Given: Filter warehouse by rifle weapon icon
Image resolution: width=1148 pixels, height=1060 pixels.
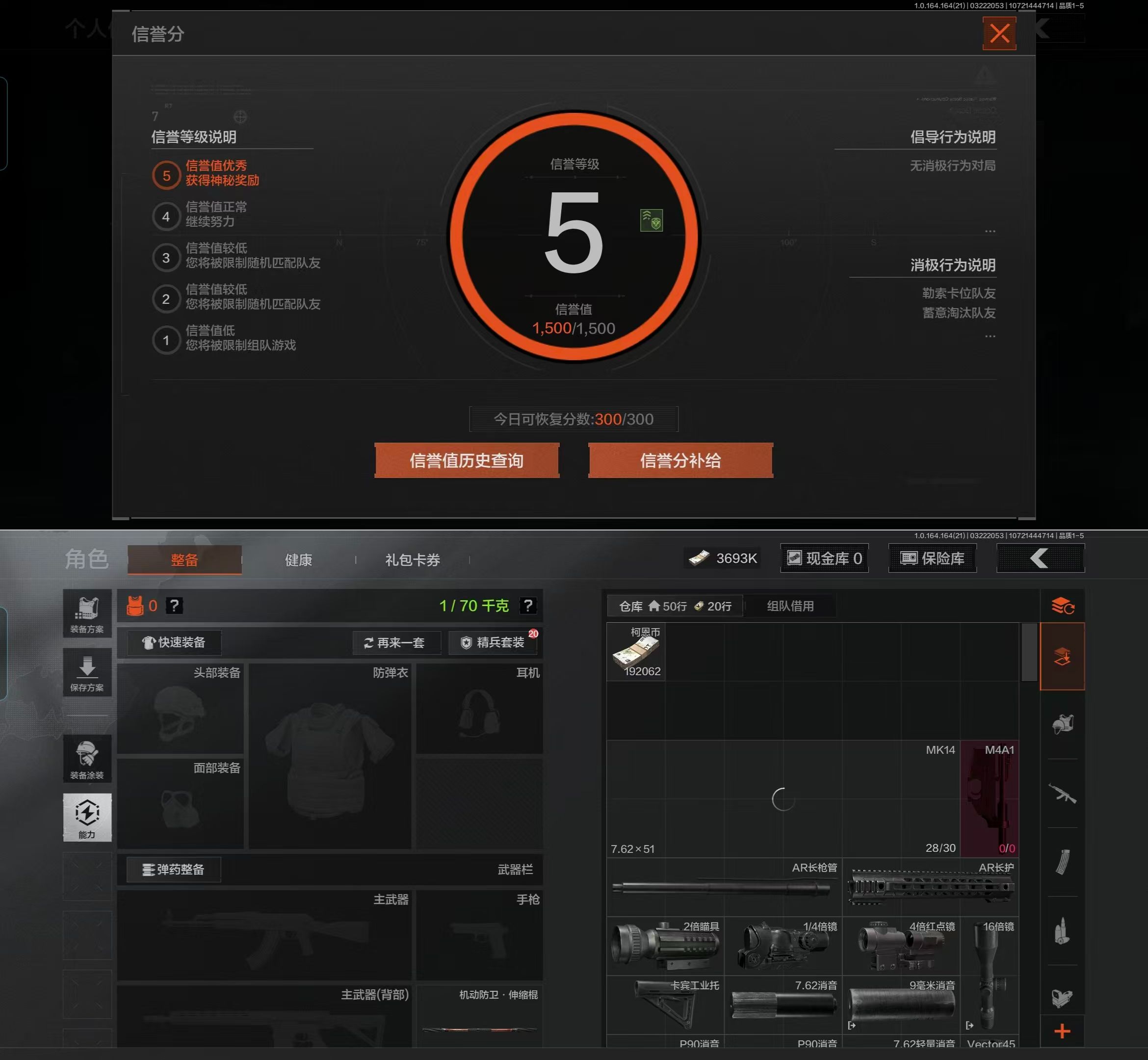Looking at the screenshot, I should [x=1062, y=793].
